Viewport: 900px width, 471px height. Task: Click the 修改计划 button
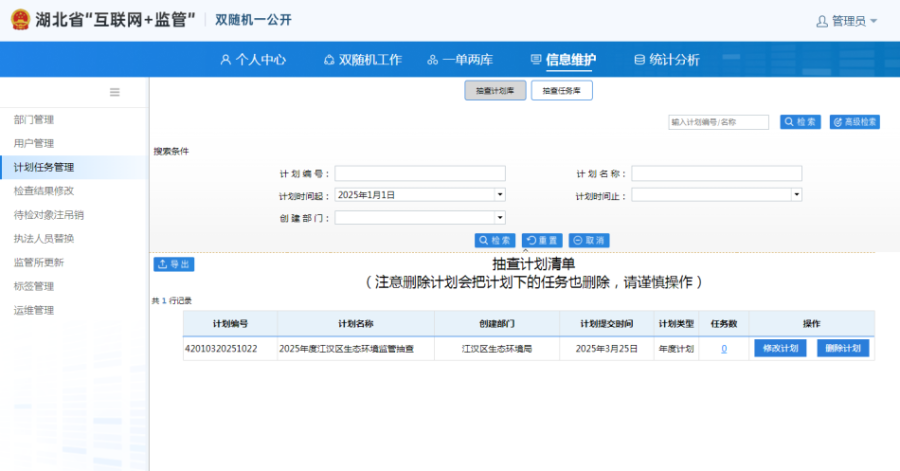780,348
